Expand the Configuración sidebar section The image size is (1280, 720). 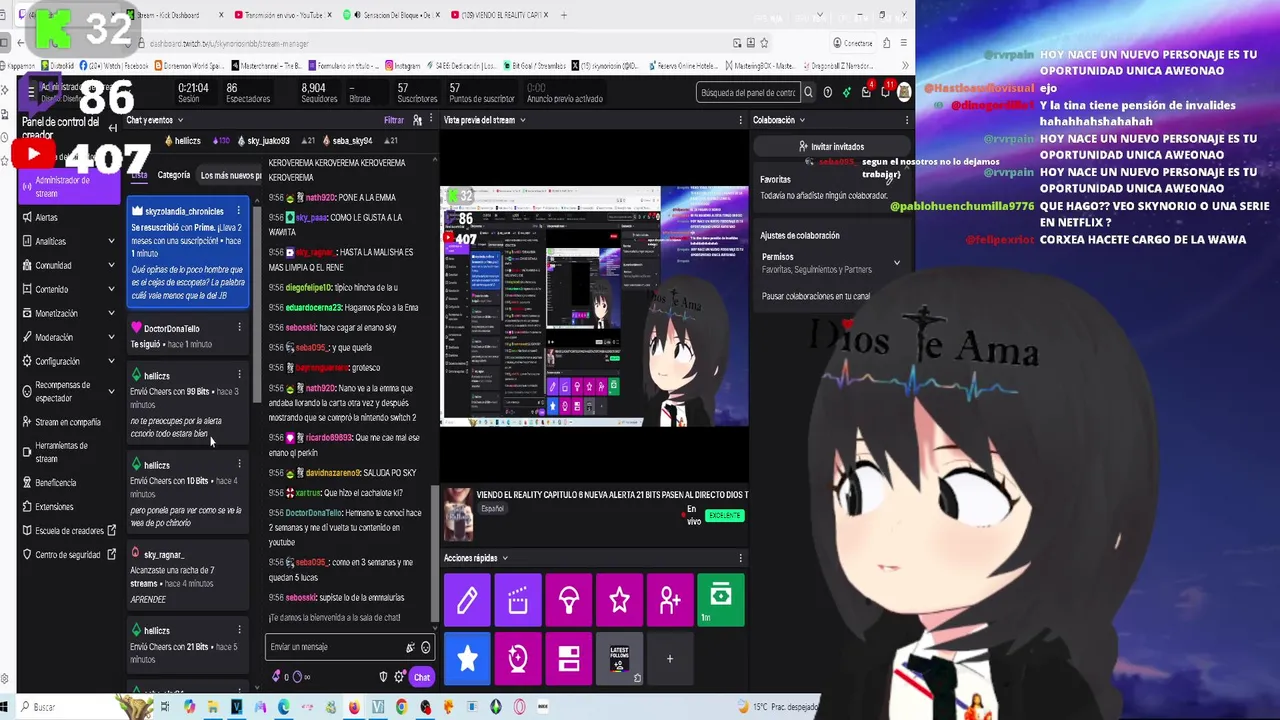pos(111,361)
